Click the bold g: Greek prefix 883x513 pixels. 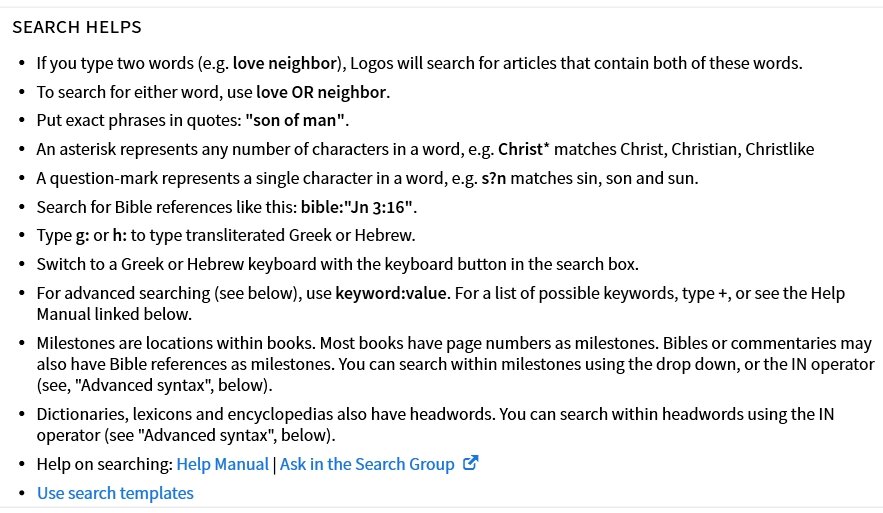click(x=83, y=235)
